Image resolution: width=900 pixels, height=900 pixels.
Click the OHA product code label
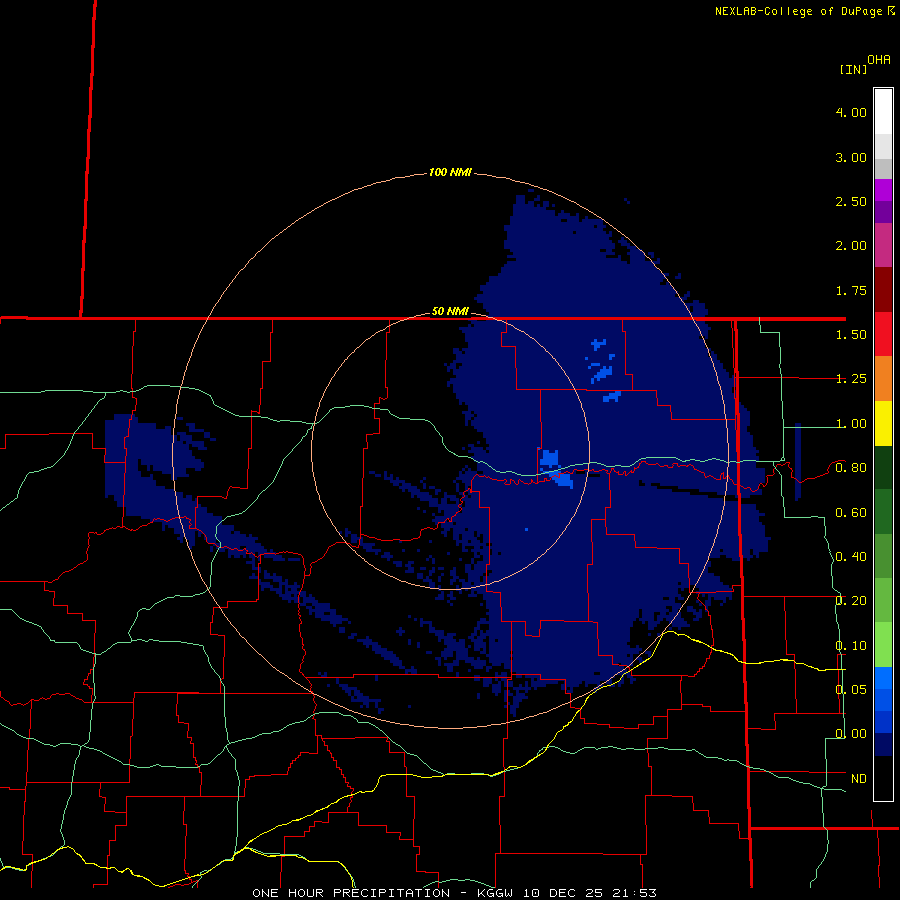point(879,60)
